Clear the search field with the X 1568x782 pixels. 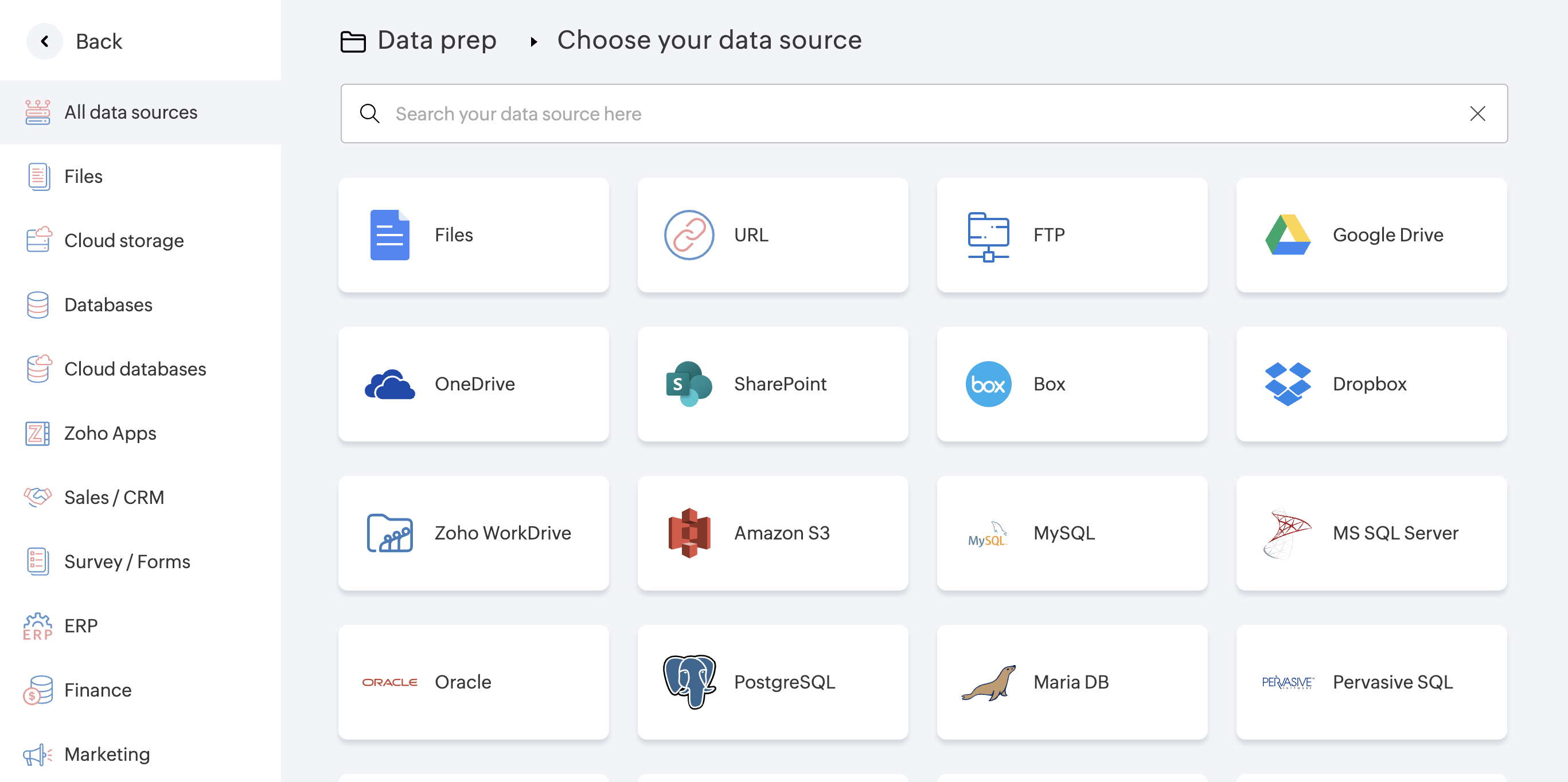pyautogui.click(x=1477, y=114)
